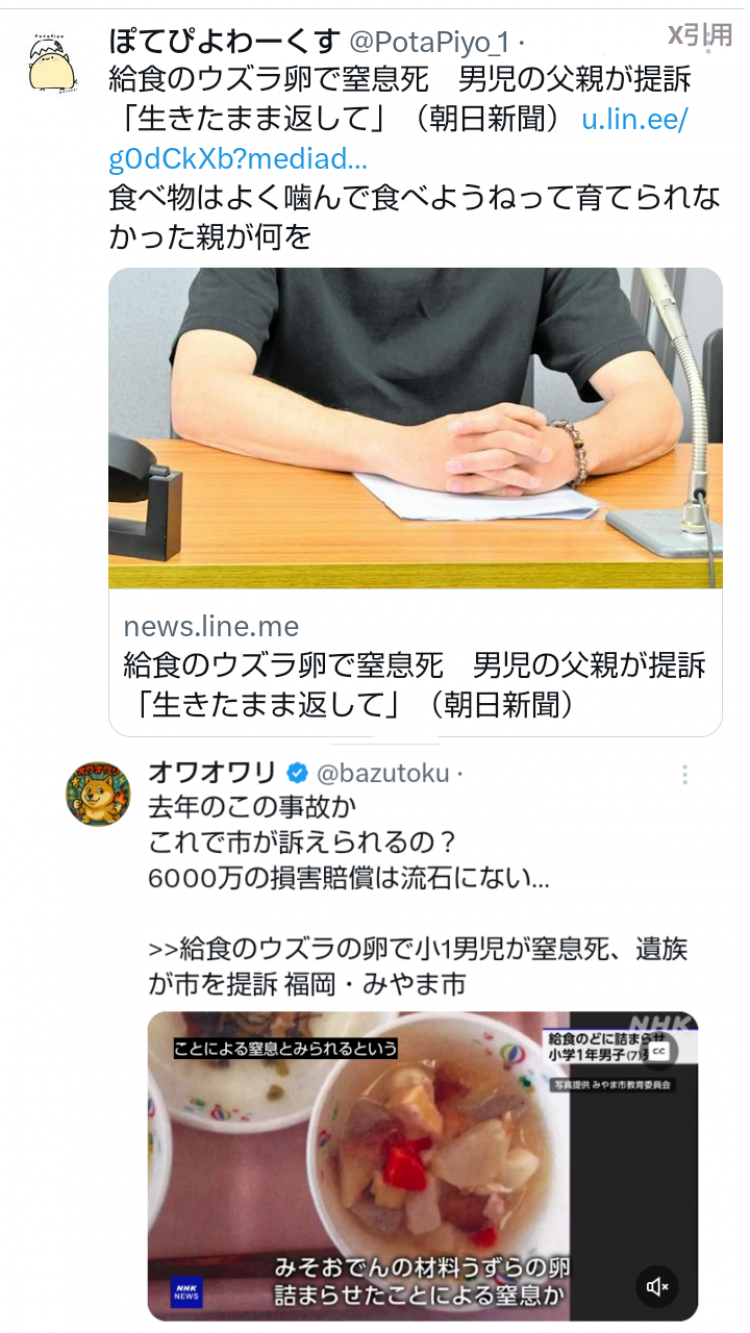Unmute the video with the speaker icon
Viewport: 750px width, 1333px height.
coord(657,1286)
